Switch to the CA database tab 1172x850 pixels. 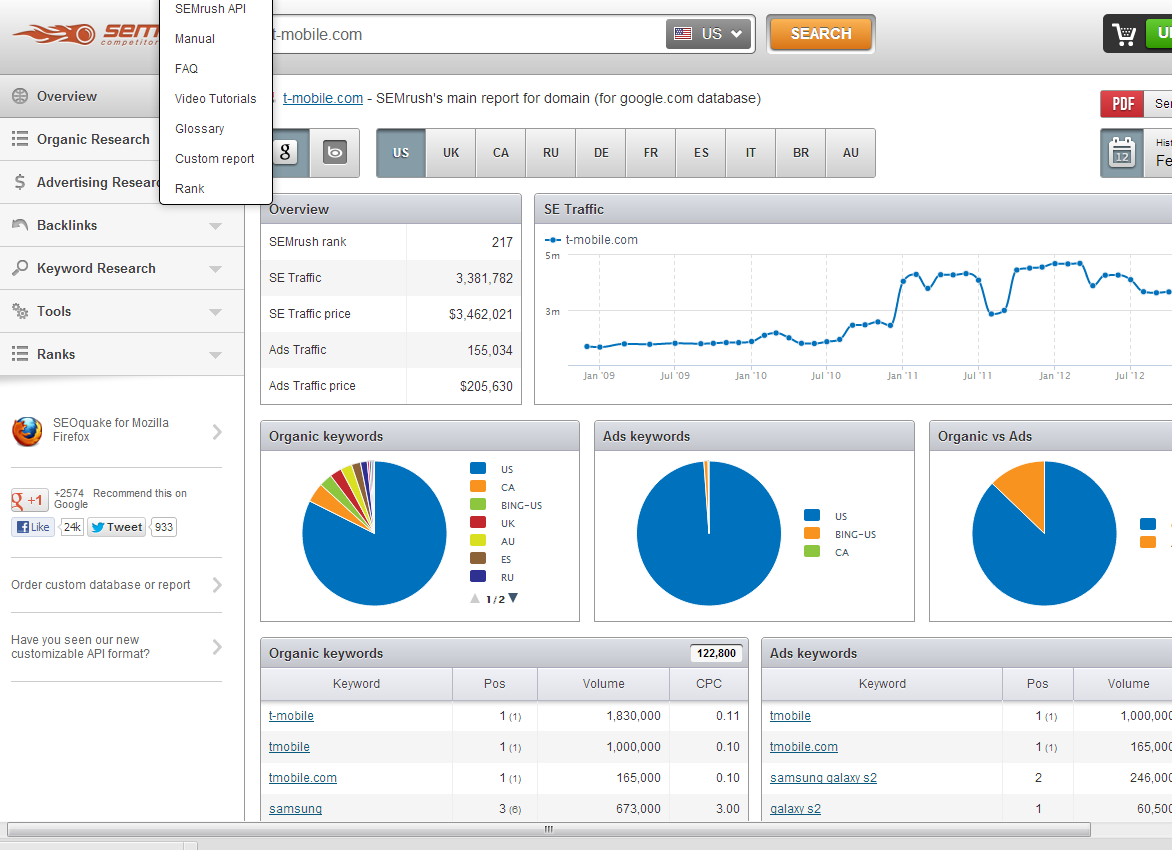coord(501,153)
